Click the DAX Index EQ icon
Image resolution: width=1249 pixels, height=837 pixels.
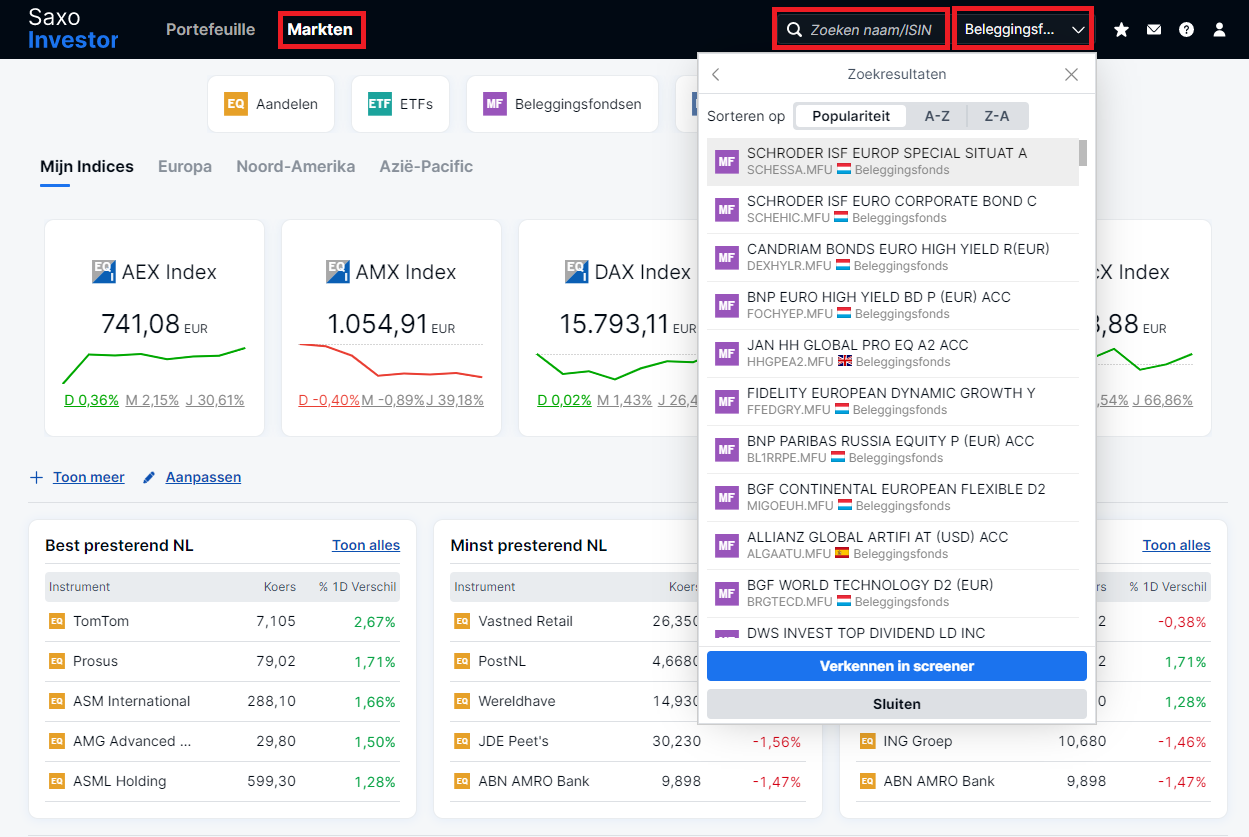576,272
